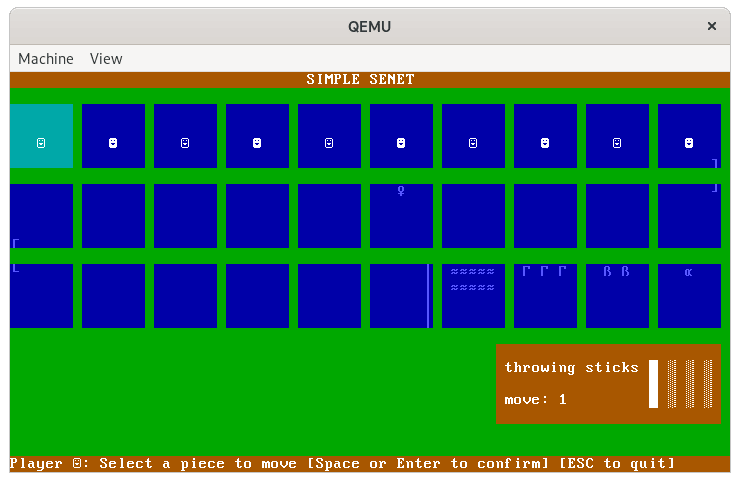Open the Machine menu
The width and height of the screenshot is (740, 482).
point(46,59)
